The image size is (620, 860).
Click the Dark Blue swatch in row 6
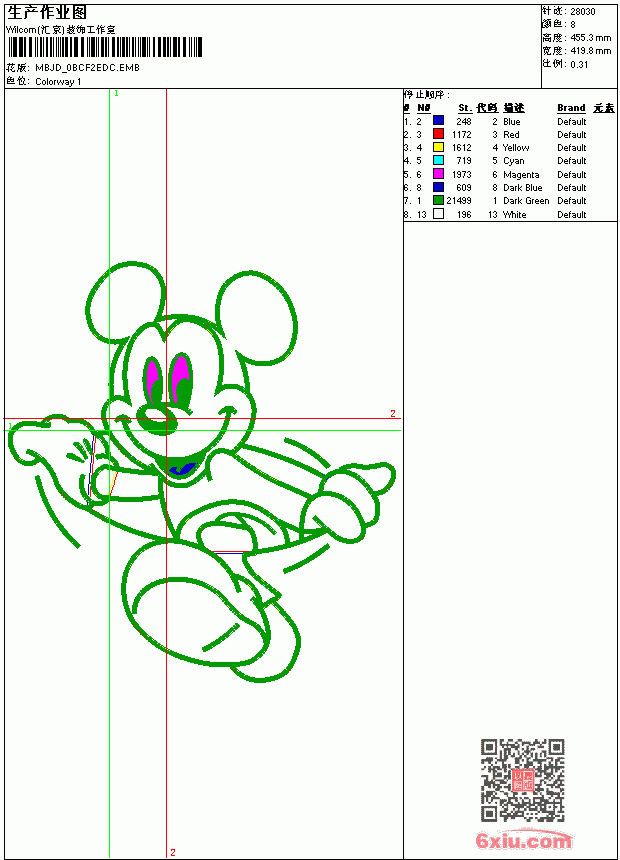click(438, 187)
